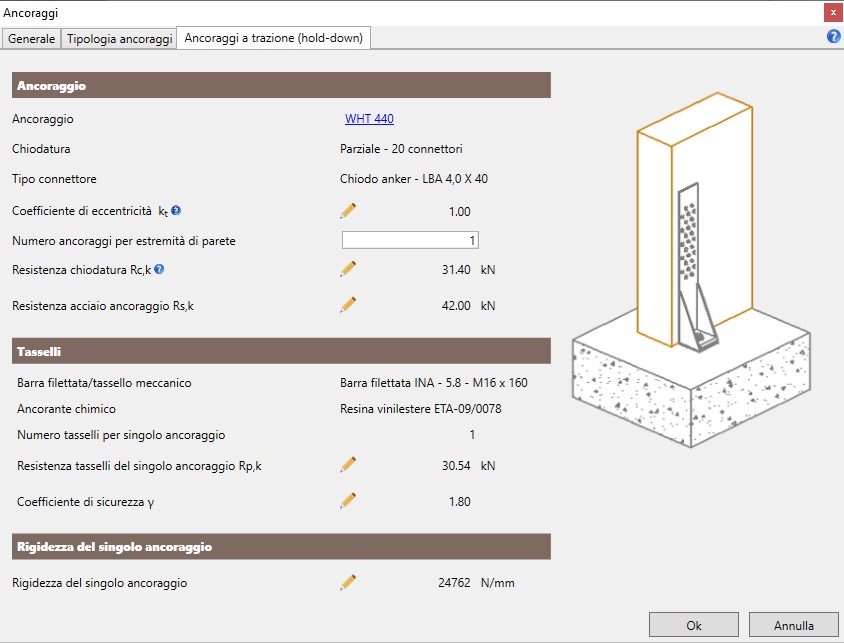Click the 'Numero tasselli per singolo ancoraggio' label
Image resolution: width=844 pixels, height=643 pixels.
point(121,435)
